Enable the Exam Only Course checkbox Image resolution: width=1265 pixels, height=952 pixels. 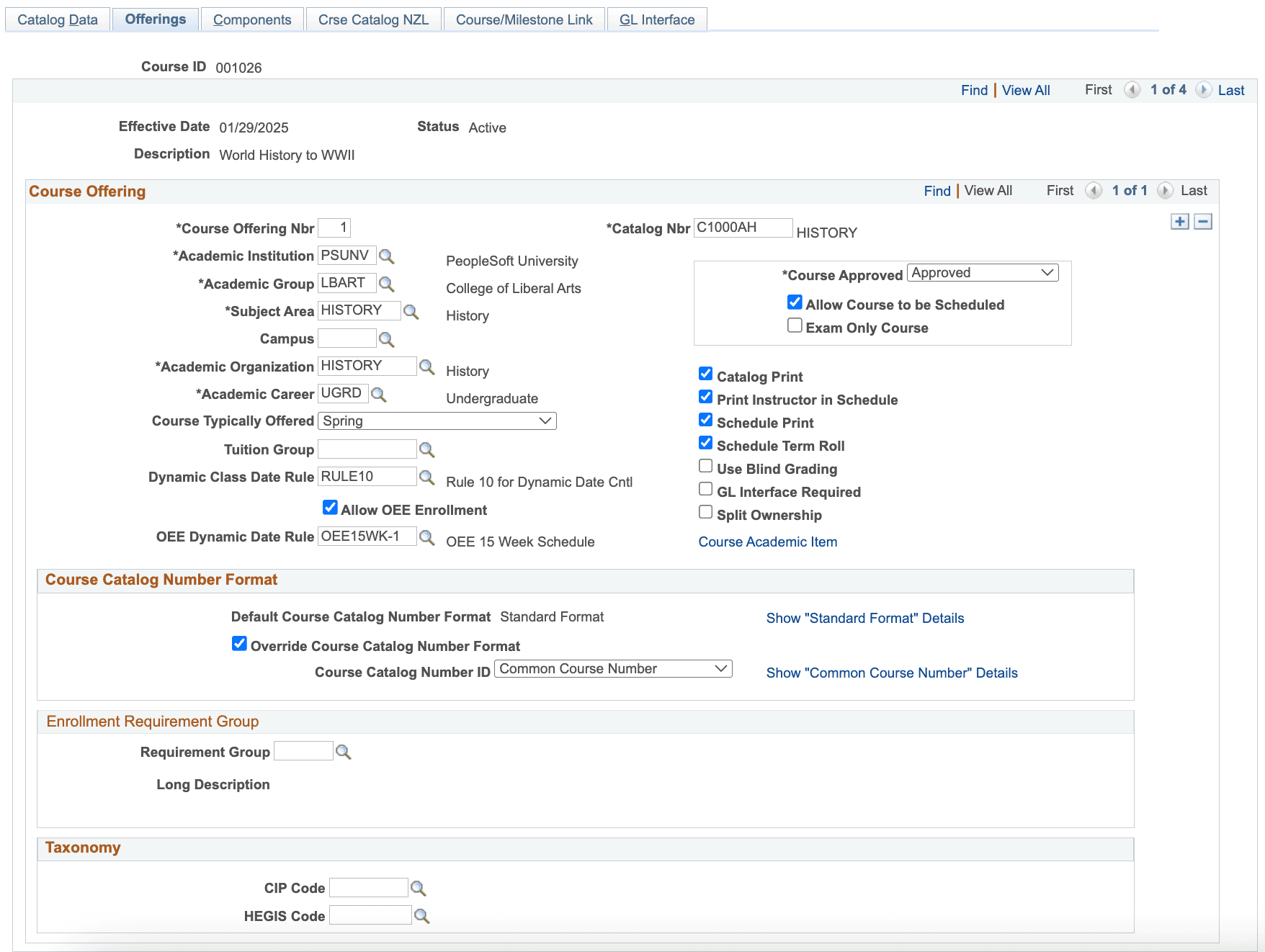click(x=795, y=325)
